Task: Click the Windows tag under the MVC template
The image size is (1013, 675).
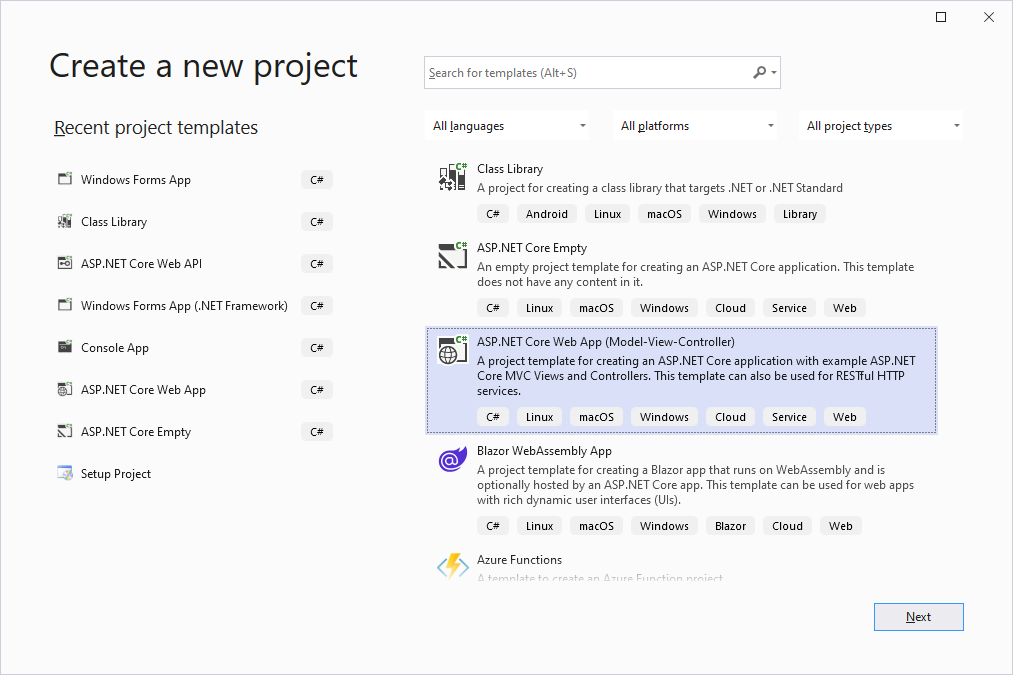Action: pyautogui.click(x=664, y=417)
